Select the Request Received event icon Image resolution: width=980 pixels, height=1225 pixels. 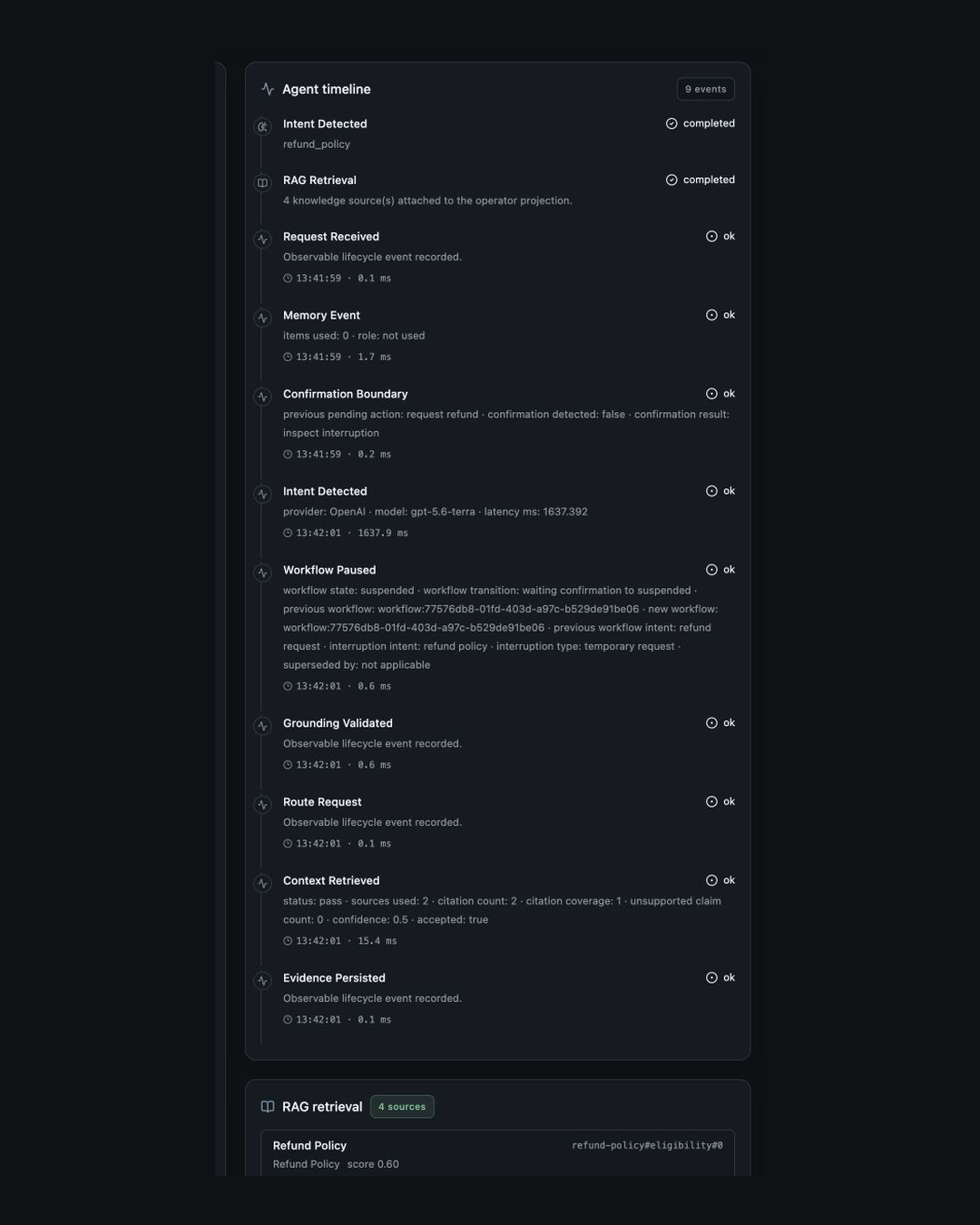point(262,240)
